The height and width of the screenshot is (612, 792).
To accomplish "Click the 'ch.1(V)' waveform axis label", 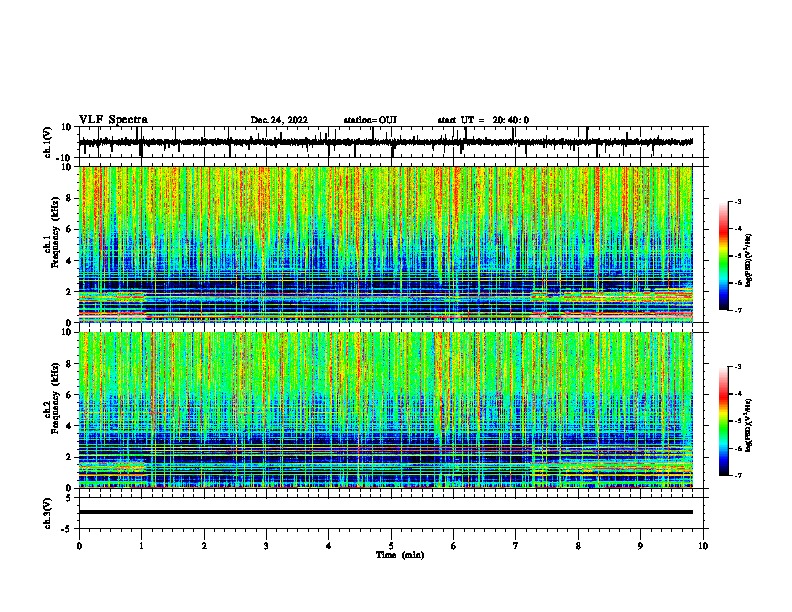I will click(48, 142).
